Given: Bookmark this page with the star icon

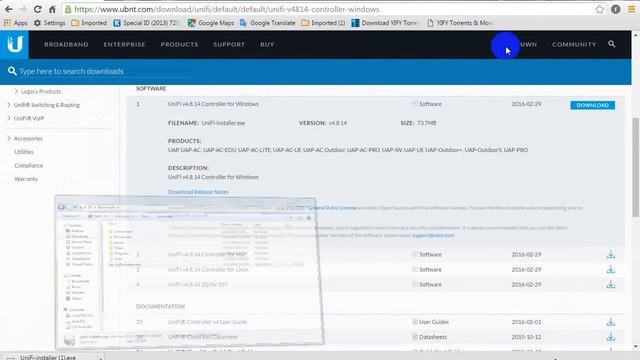Looking at the screenshot, I should tap(599, 9).
